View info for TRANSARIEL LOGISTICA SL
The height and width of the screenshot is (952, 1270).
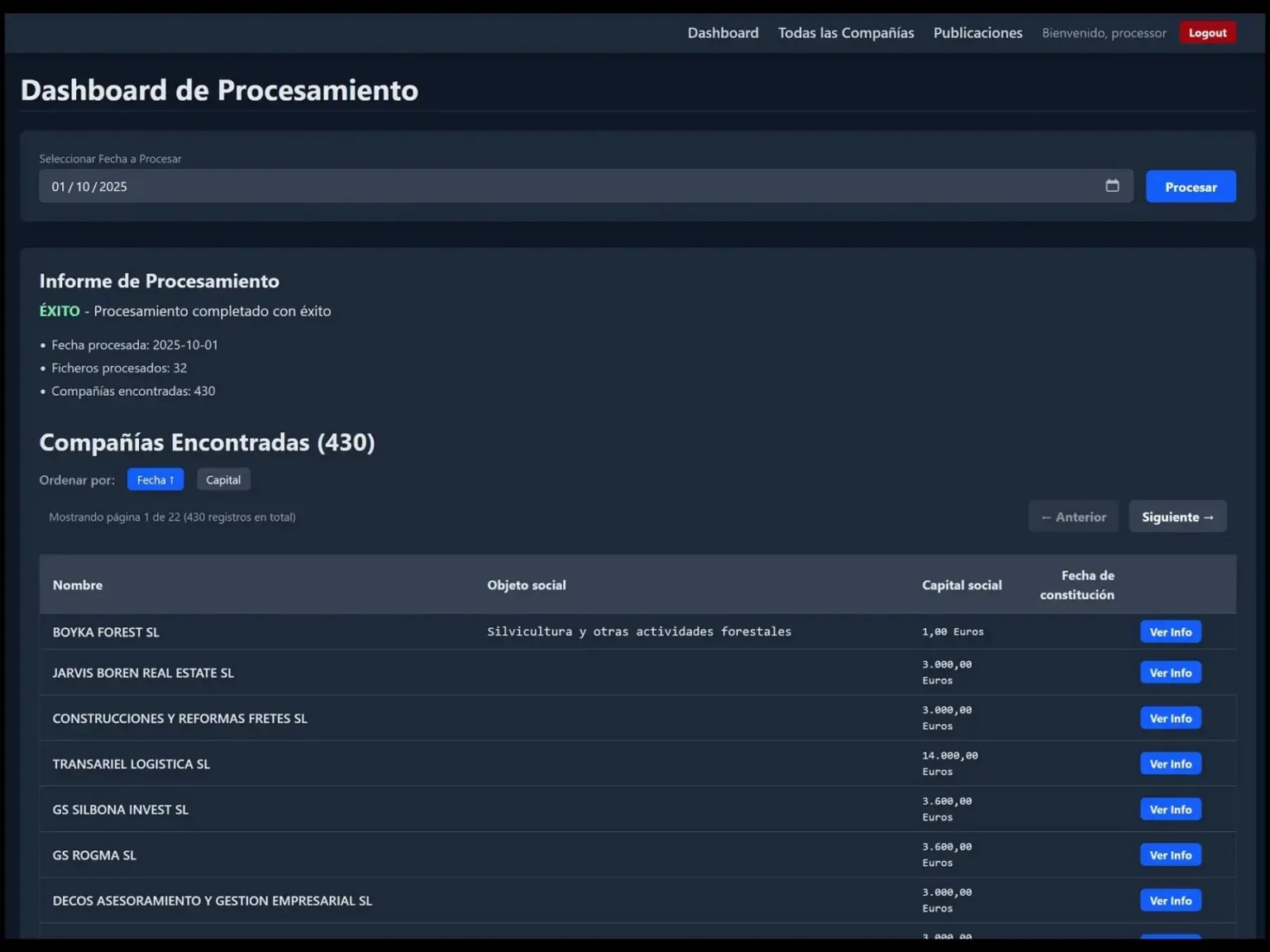[x=1170, y=763]
